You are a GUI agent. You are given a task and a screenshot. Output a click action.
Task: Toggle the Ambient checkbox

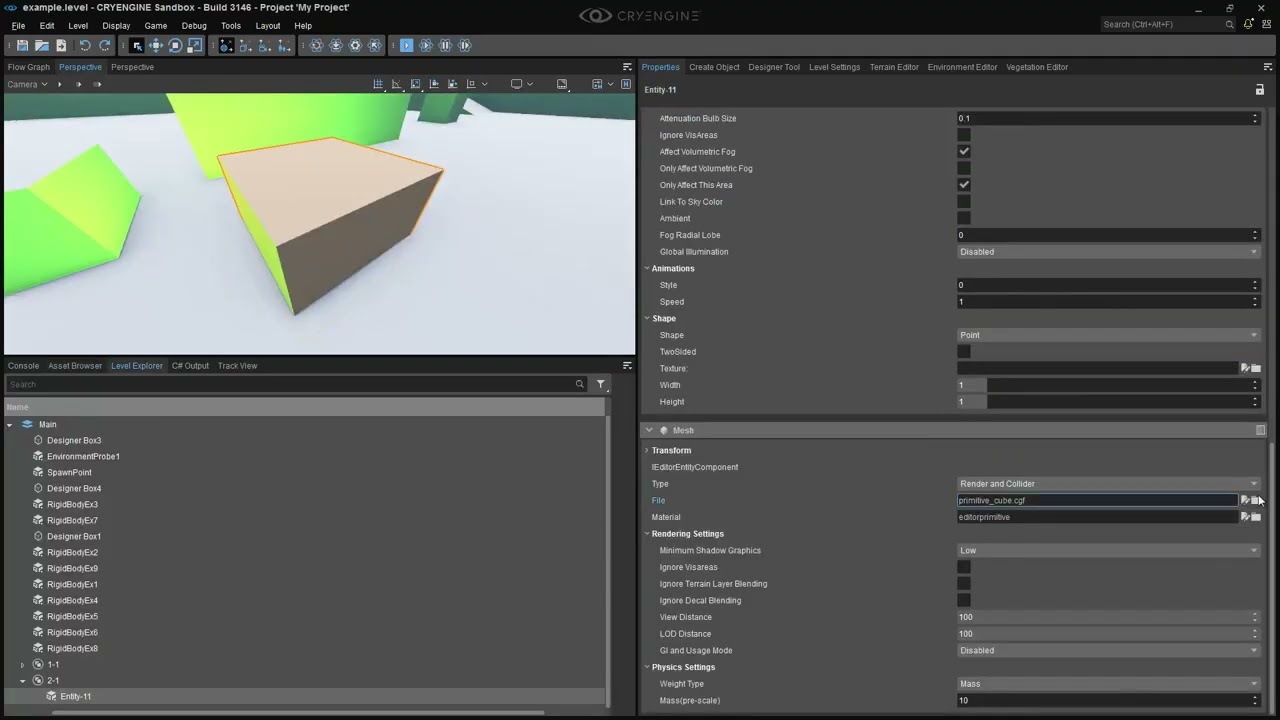click(964, 218)
